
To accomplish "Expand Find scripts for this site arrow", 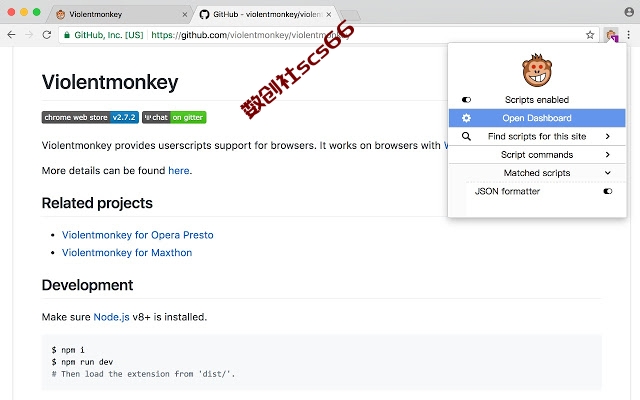I will coord(607,136).
